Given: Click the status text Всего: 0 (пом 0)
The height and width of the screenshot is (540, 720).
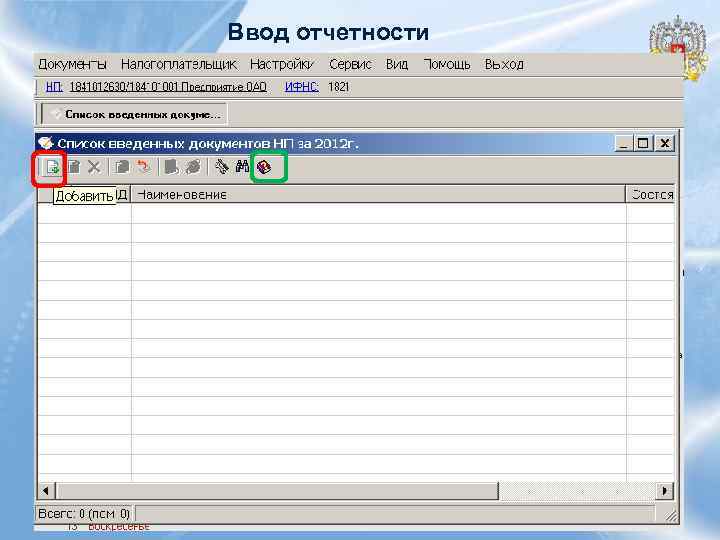Looking at the screenshot, I should [x=84, y=513].
